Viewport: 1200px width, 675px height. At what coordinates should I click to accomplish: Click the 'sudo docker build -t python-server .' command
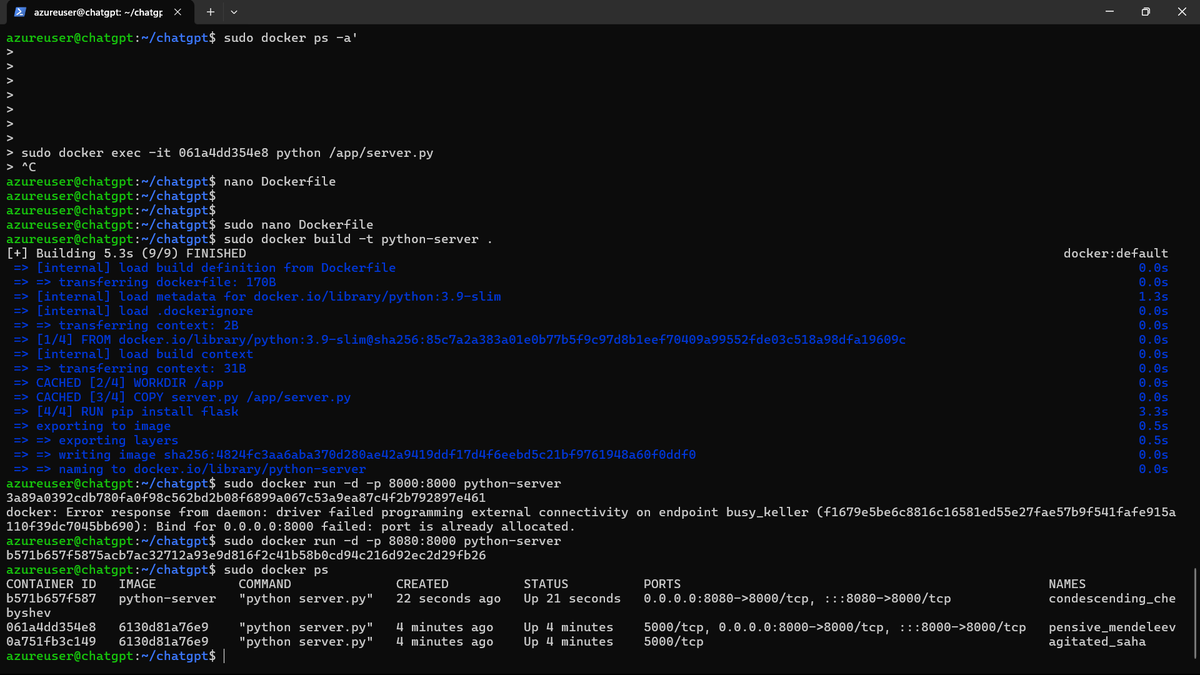tap(358, 239)
